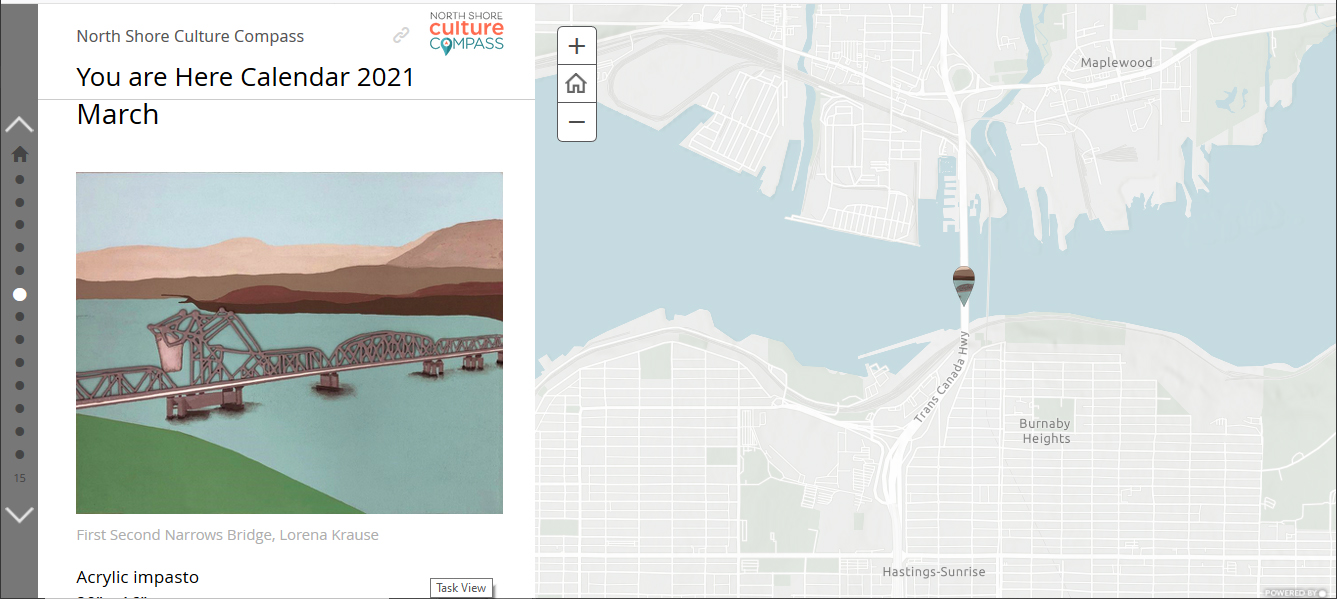Click the Task View tooltip
This screenshot has height=599, width=1337.
tap(461, 588)
